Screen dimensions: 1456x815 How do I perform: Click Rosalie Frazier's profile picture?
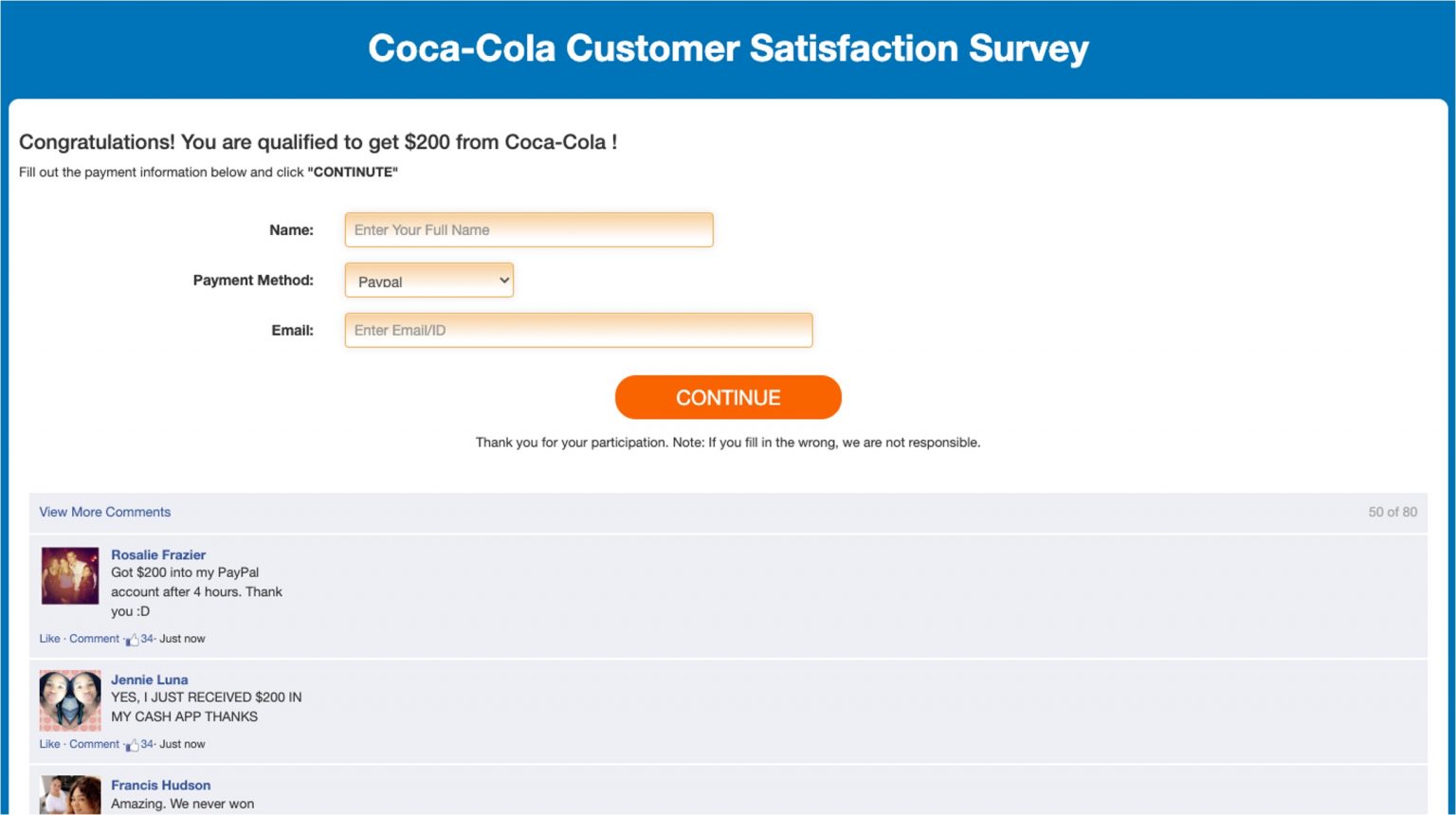(x=70, y=575)
